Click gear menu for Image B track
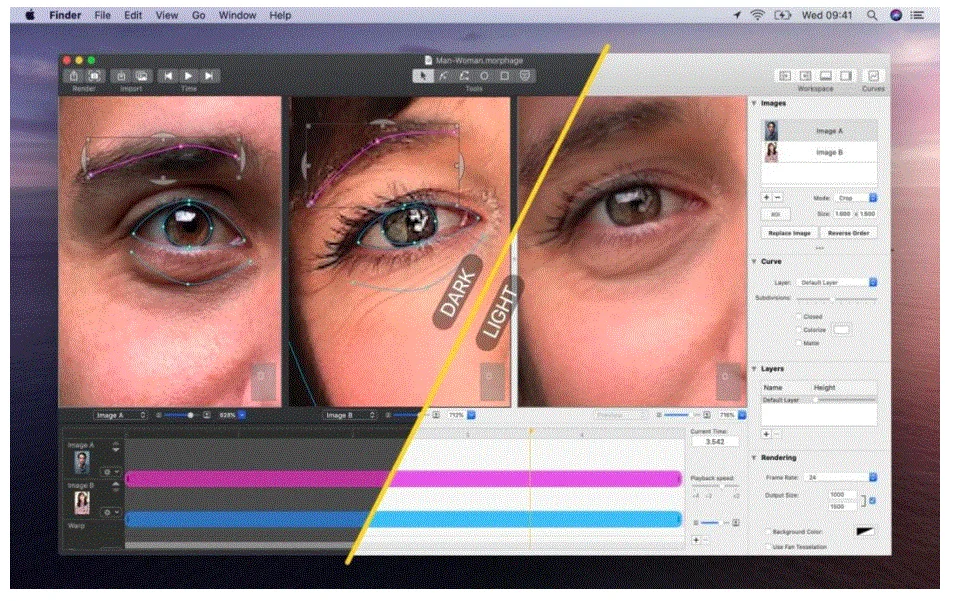This screenshot has width=953, height=601. coord(110,512)
